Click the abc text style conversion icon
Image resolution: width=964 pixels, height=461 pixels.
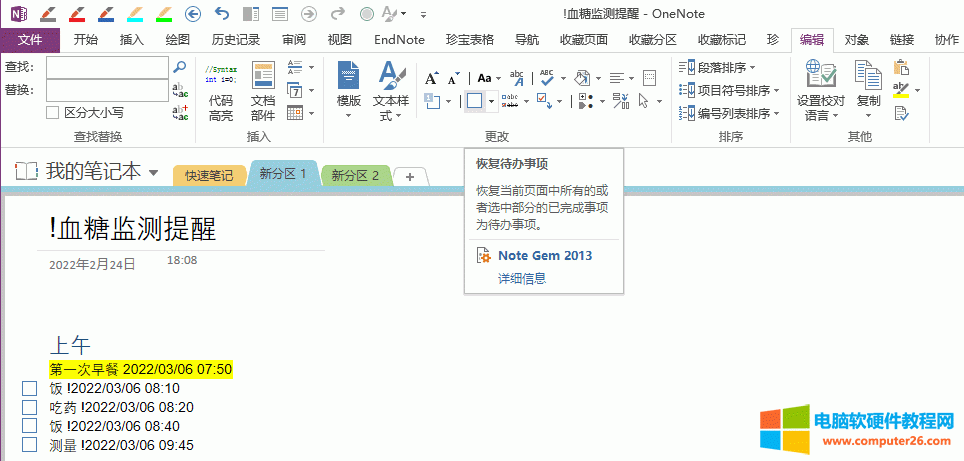coord(517,77)
